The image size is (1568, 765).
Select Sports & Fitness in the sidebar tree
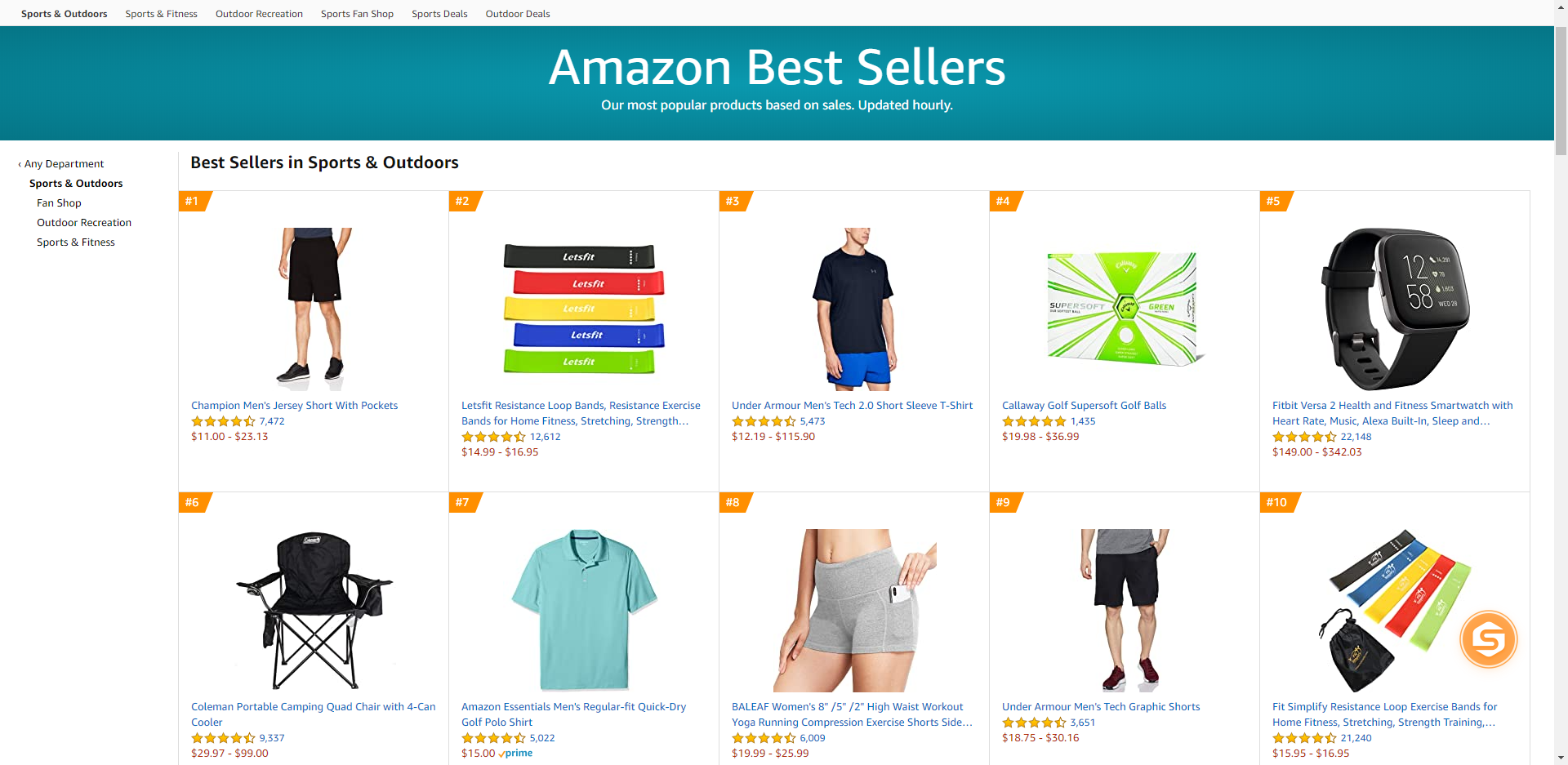coord(76,242)
